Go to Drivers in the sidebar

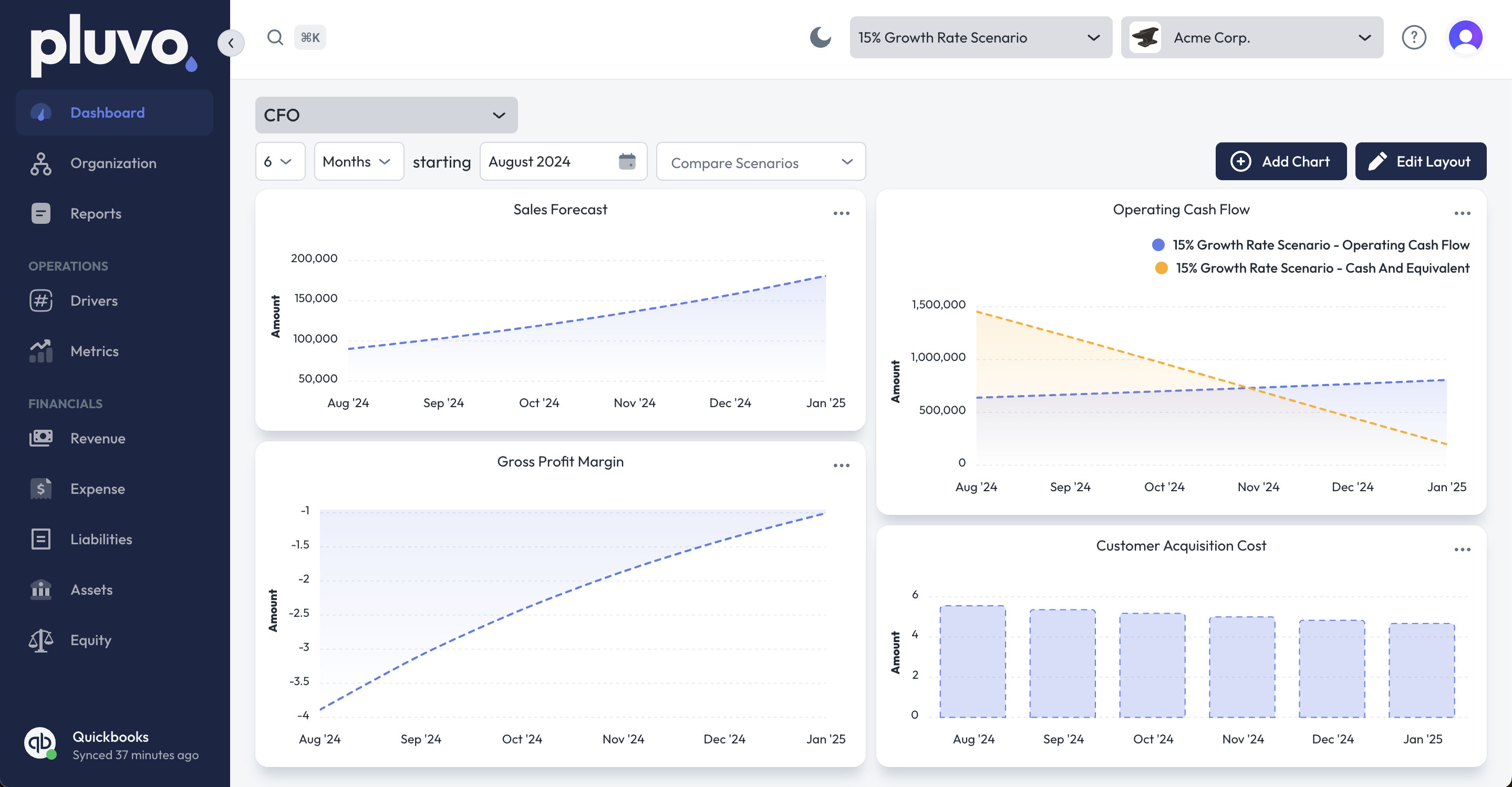[x=94, y=301]
